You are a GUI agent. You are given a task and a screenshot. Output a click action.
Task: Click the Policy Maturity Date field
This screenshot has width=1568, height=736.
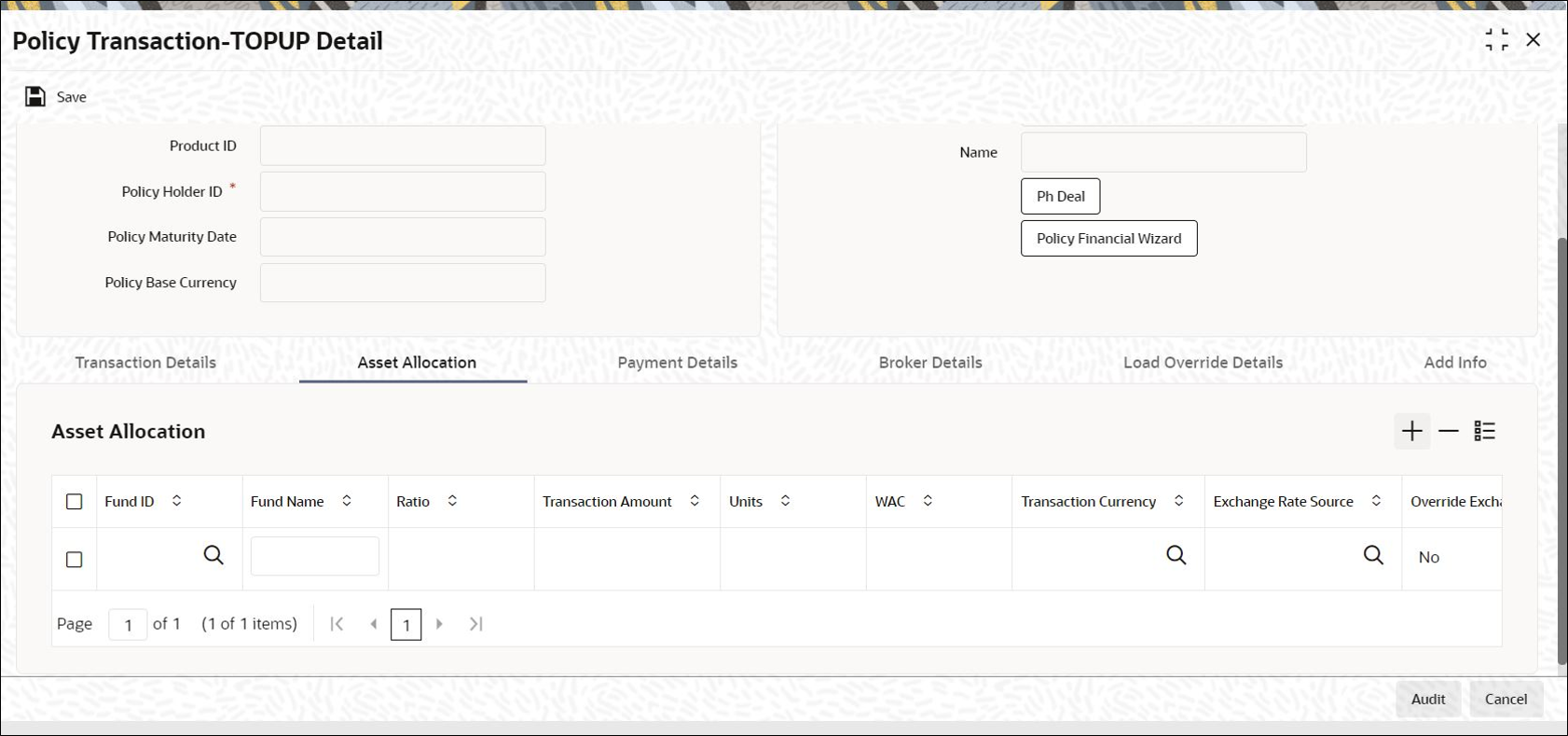403,237
